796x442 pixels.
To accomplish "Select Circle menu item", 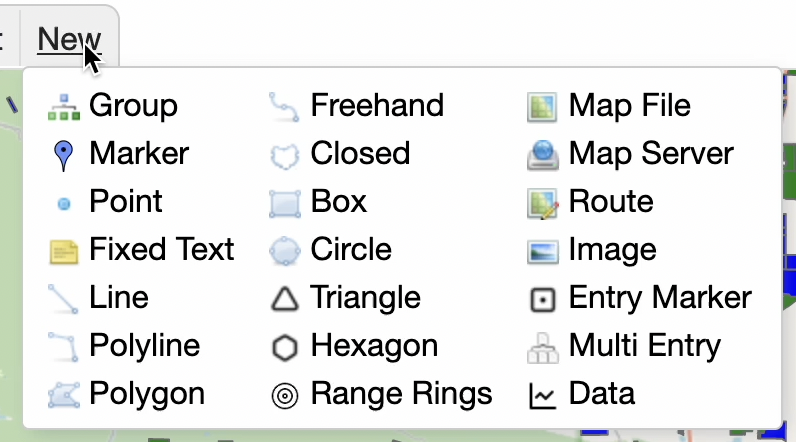I will 351,250.
